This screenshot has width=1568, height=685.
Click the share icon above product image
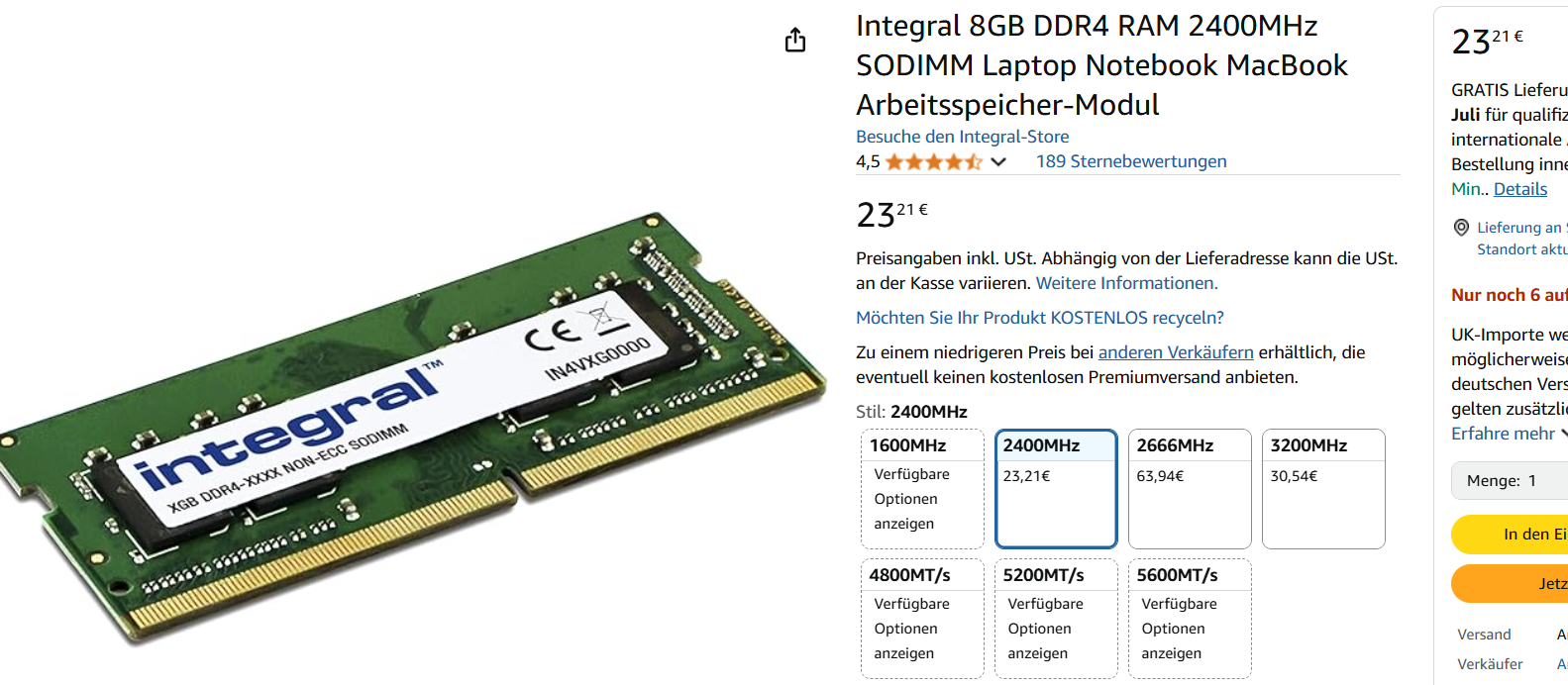(795, 41)
